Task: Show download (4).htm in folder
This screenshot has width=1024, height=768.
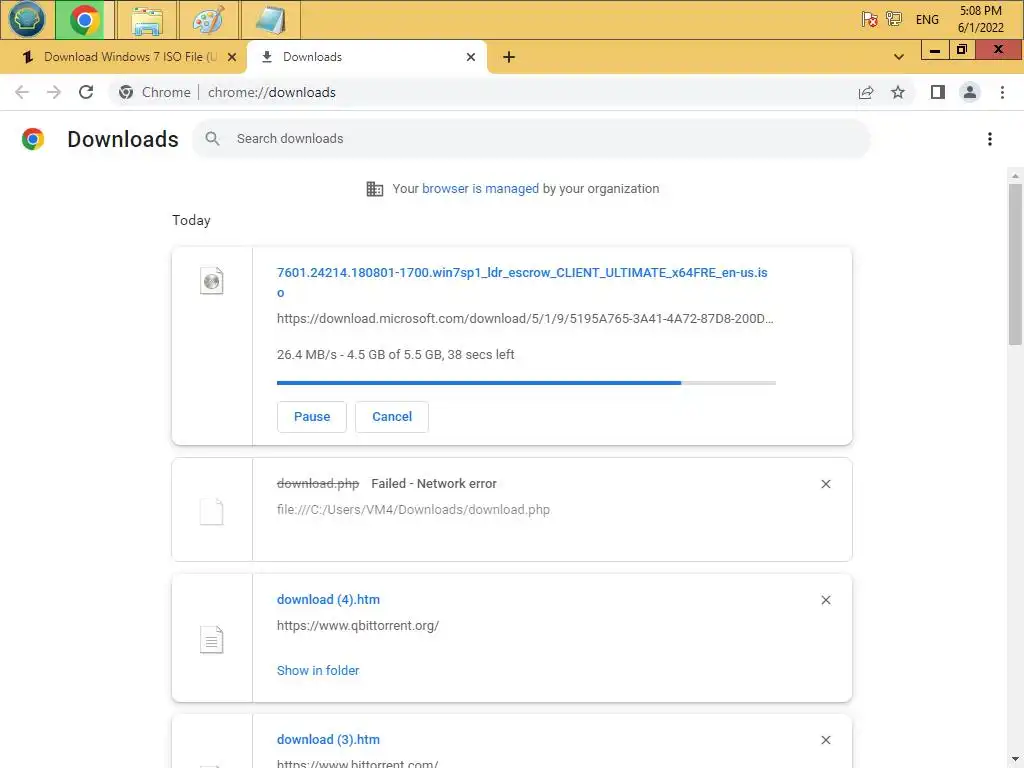Action: click(318, 671)
